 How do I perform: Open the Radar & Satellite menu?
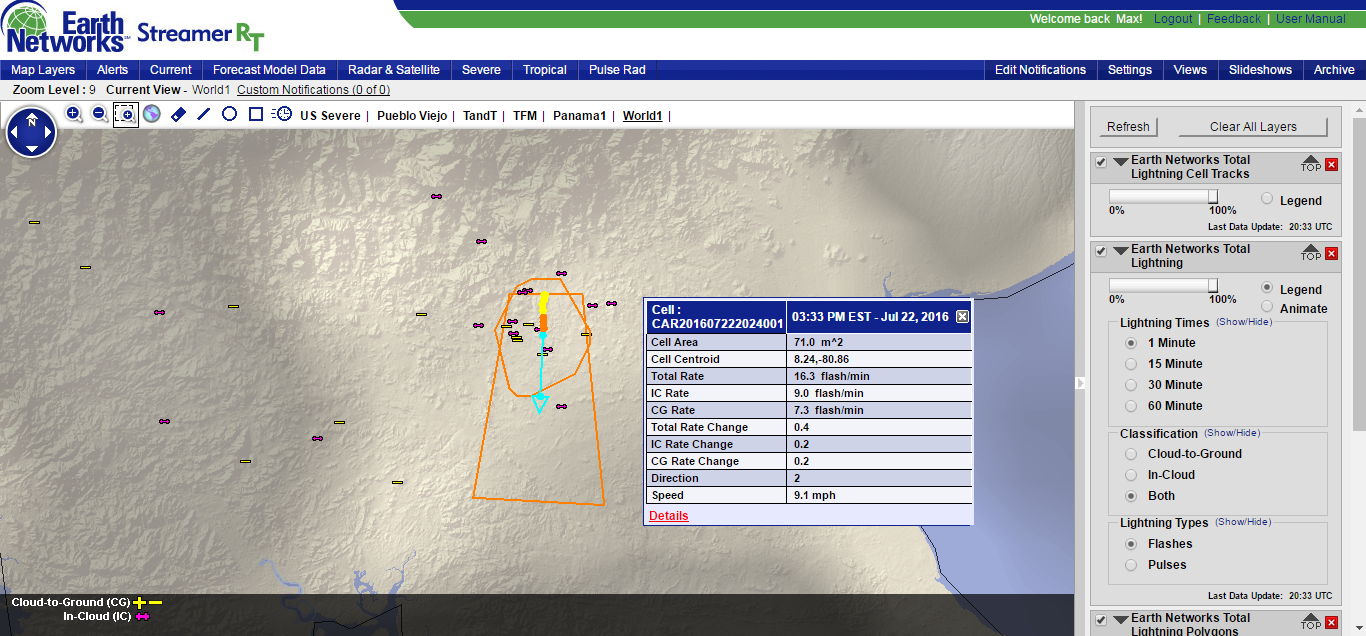click(394, 70)
